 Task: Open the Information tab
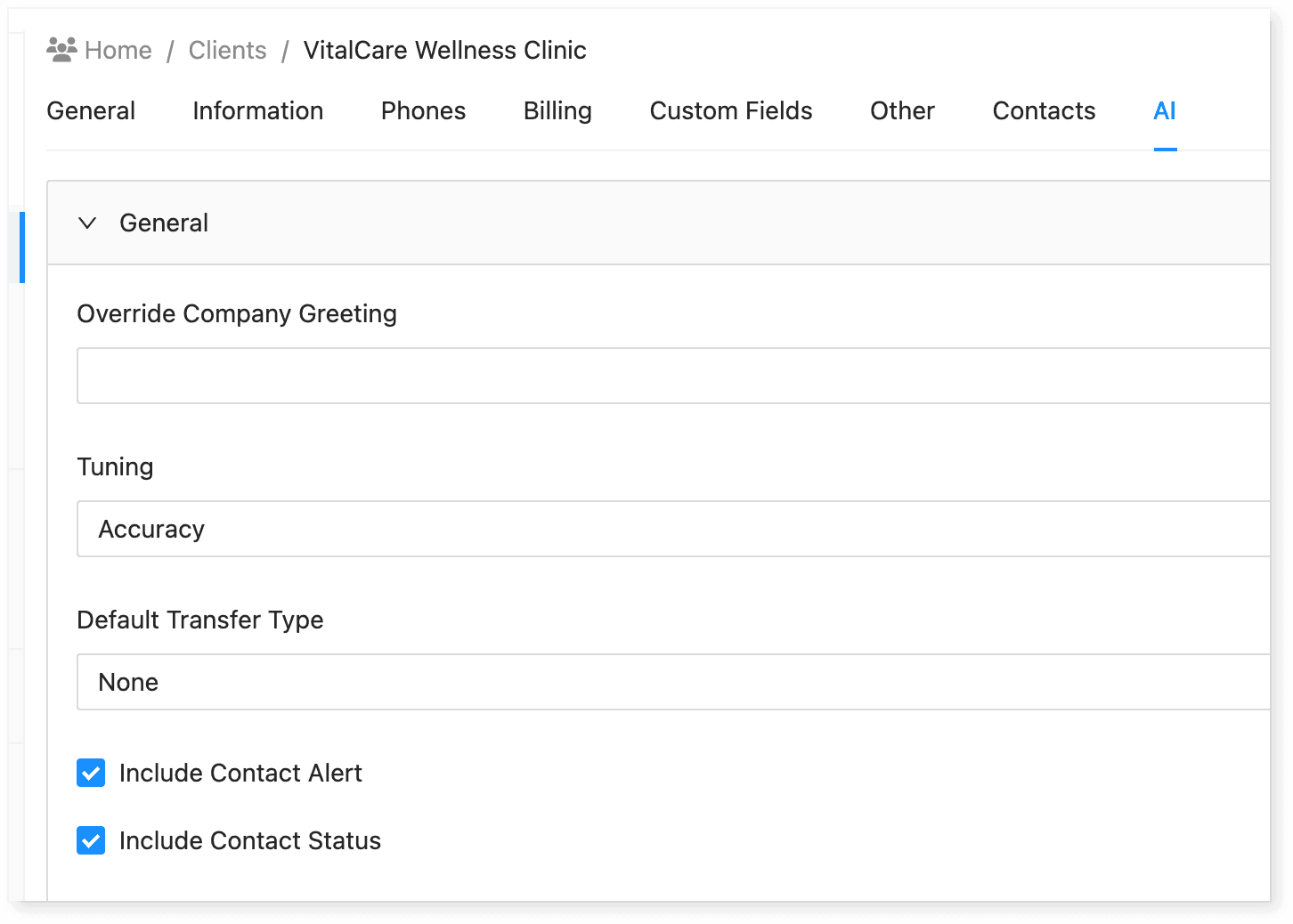pyautogui.click(x=258, y=110)
